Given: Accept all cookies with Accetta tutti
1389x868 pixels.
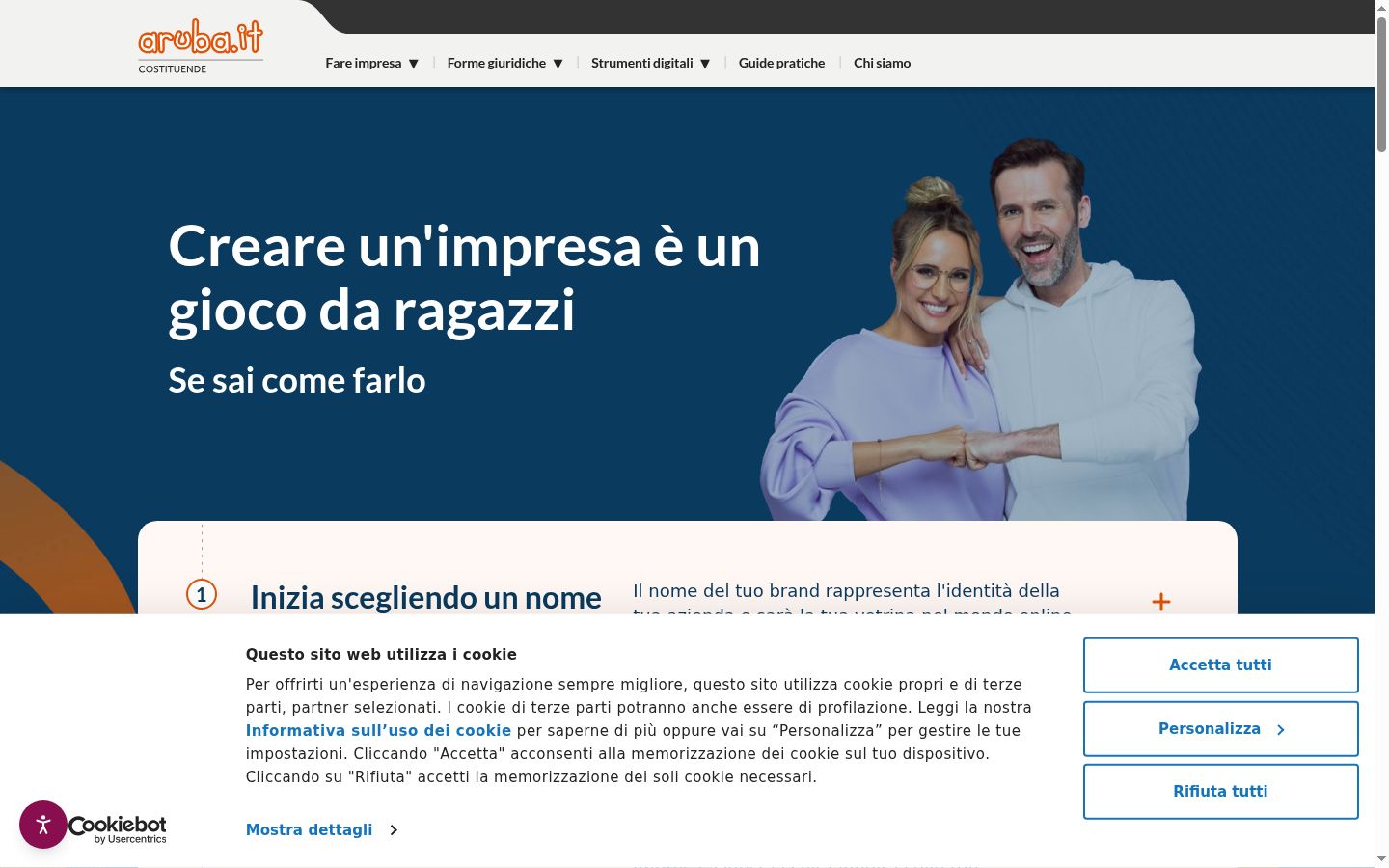Looking at the screenshot, I should tap(1221, 665).
